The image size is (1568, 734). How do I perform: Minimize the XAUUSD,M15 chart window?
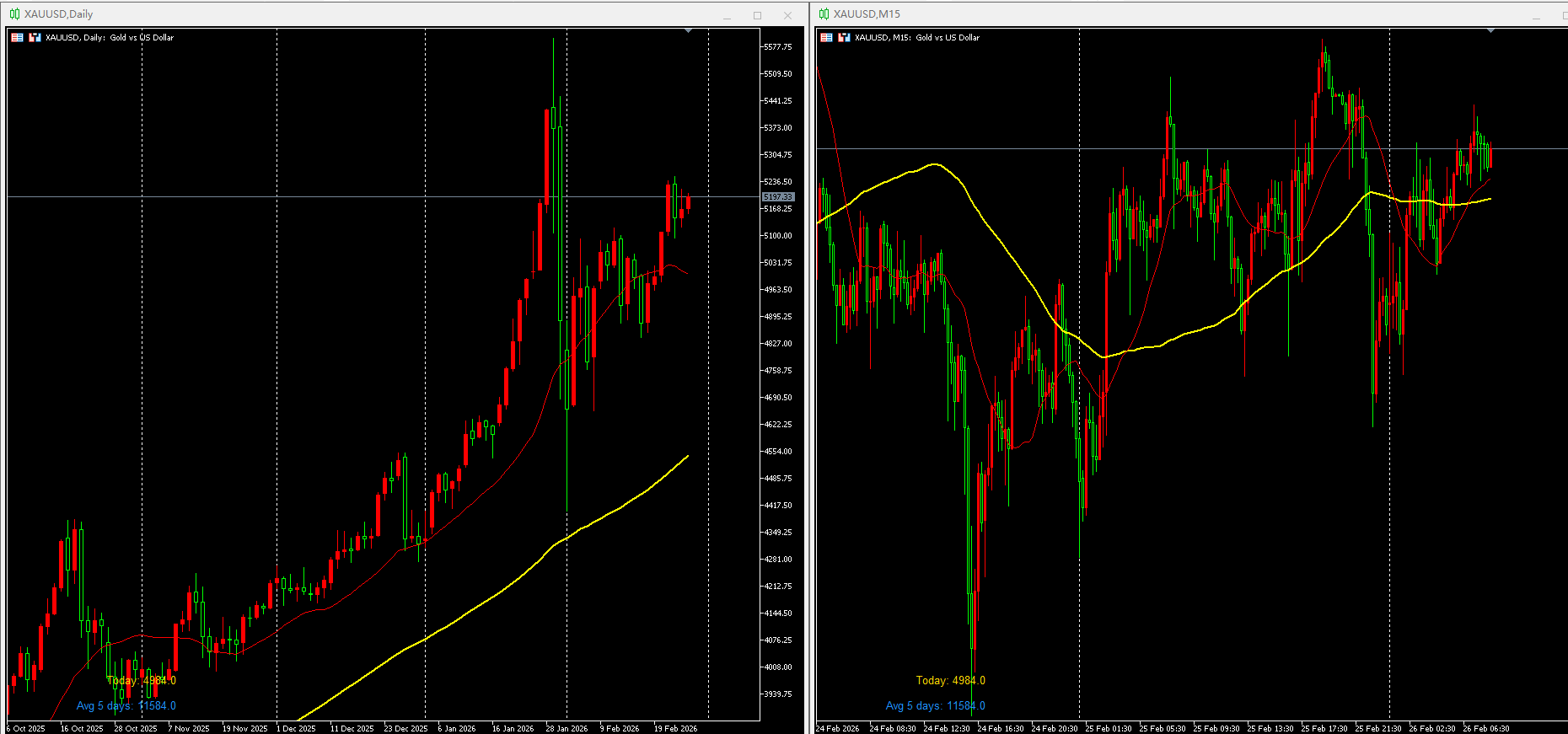click(1536, 15)
